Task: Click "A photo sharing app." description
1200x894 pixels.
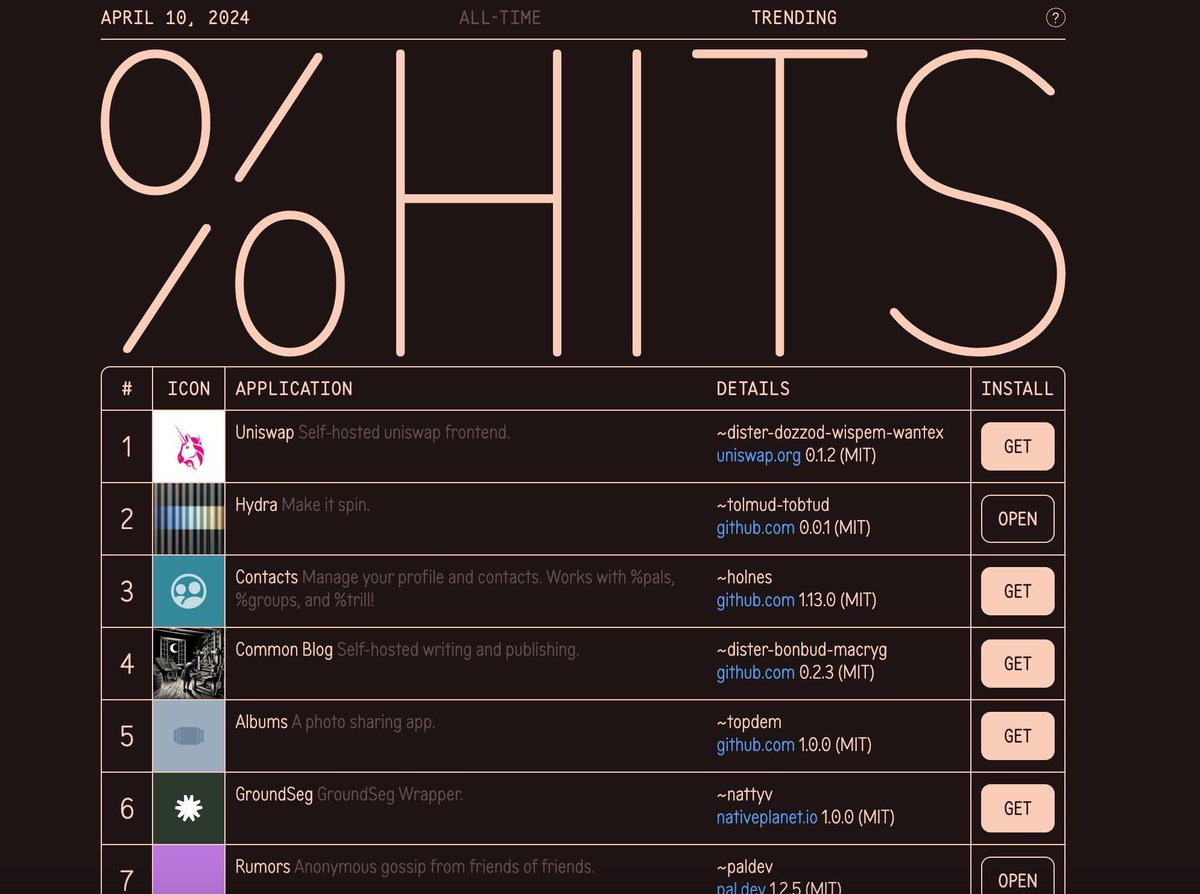Action: (x=363, y=722)
